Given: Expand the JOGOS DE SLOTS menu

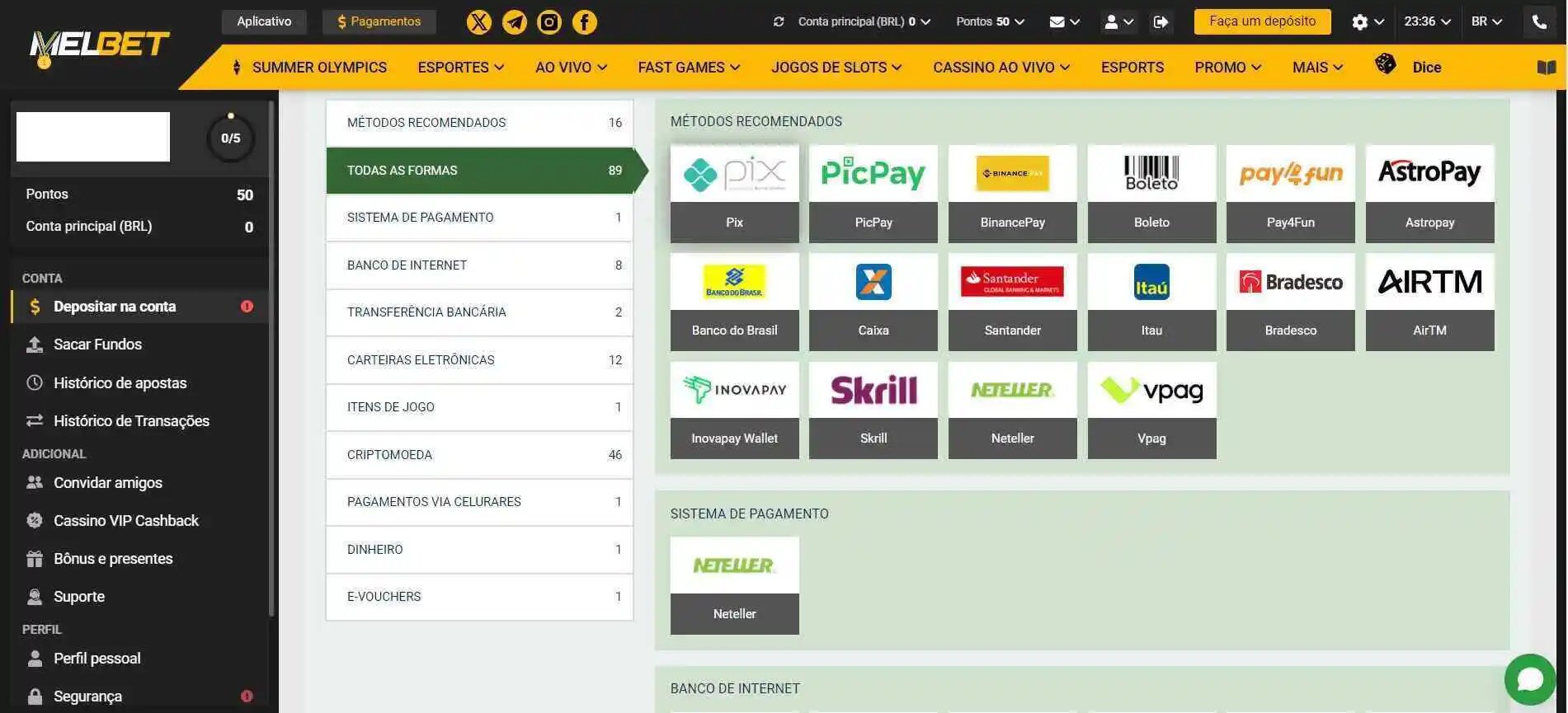Looking at the screenshot, I should 836,68.
